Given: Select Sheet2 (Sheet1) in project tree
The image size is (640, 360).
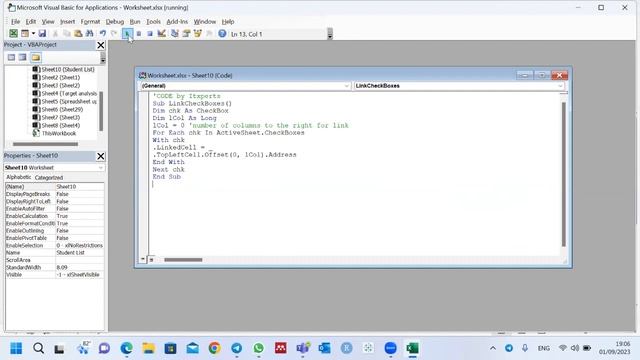Looking at the screenshot, I should (x=60, y=78).
